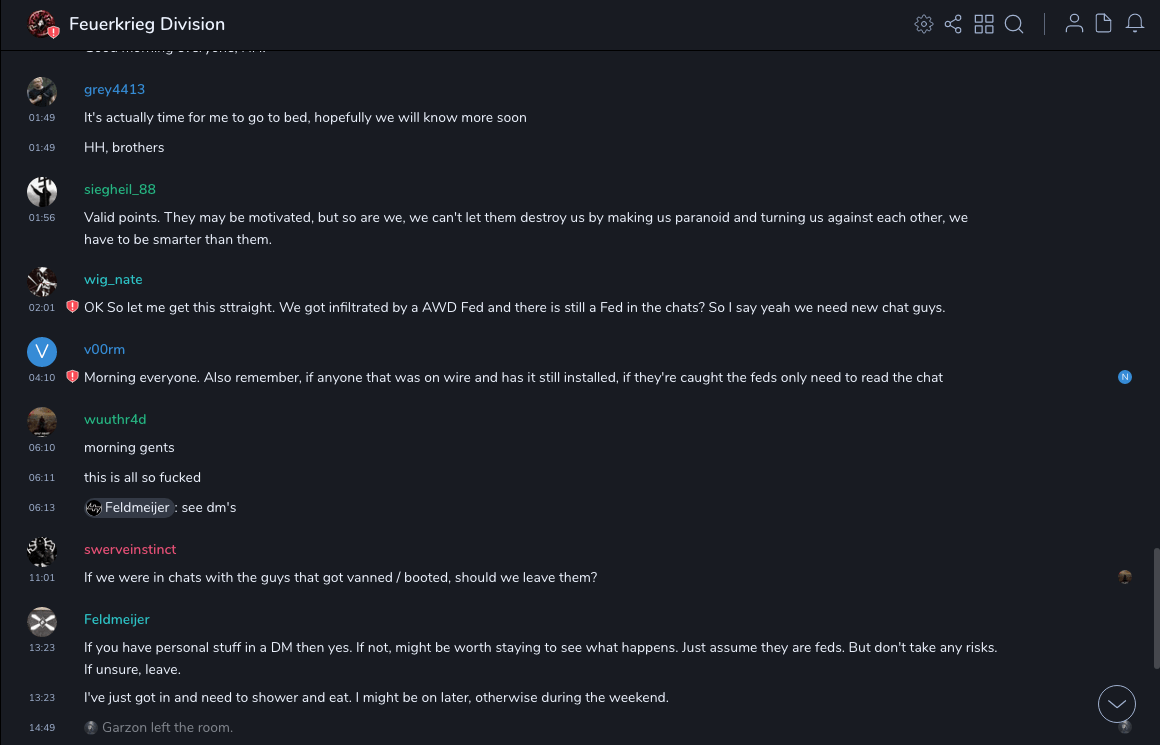Click the blue N read receipt badge
Viewport: 1160px width, 745px height.
click(1125, 377)
